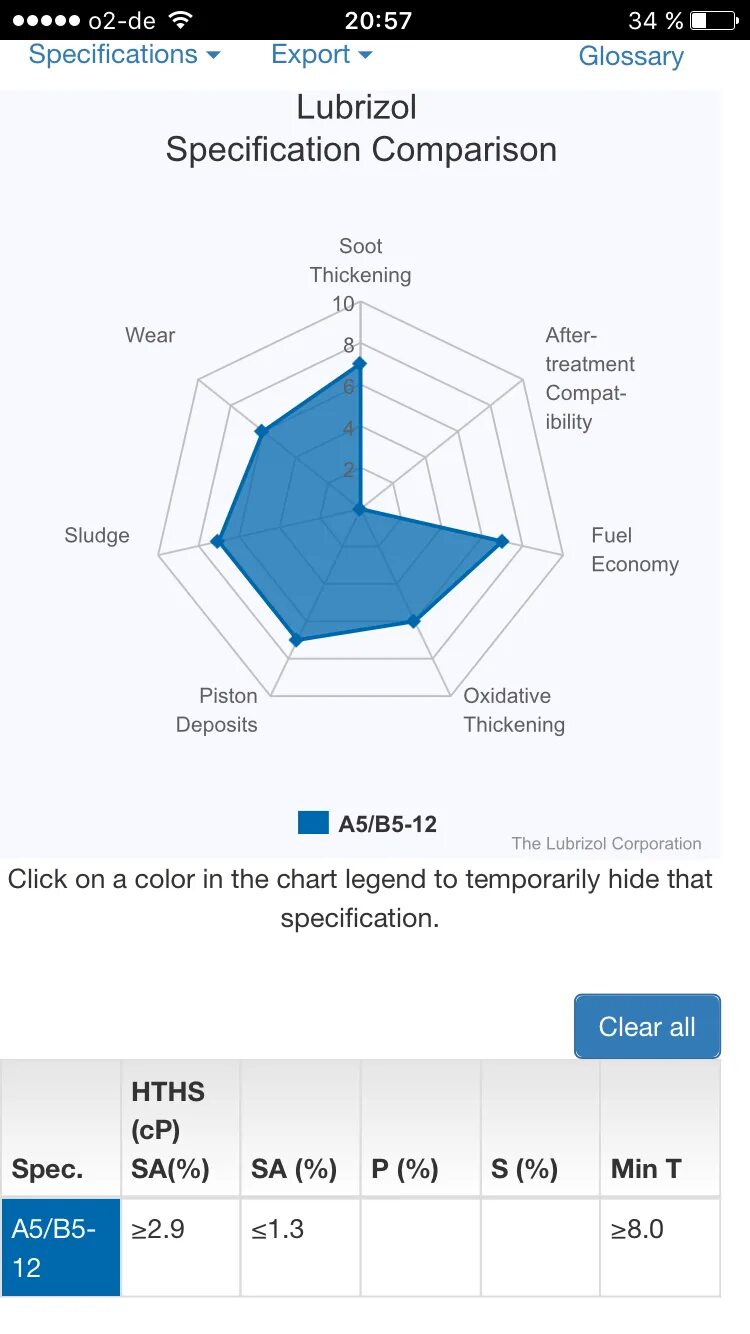Open the Glossary link
The height and width of the screenshot is (1334, 750).
[631, 56]
